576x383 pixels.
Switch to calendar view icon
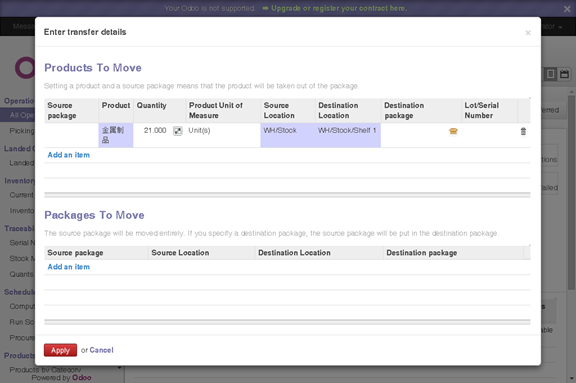pos(565,74)
